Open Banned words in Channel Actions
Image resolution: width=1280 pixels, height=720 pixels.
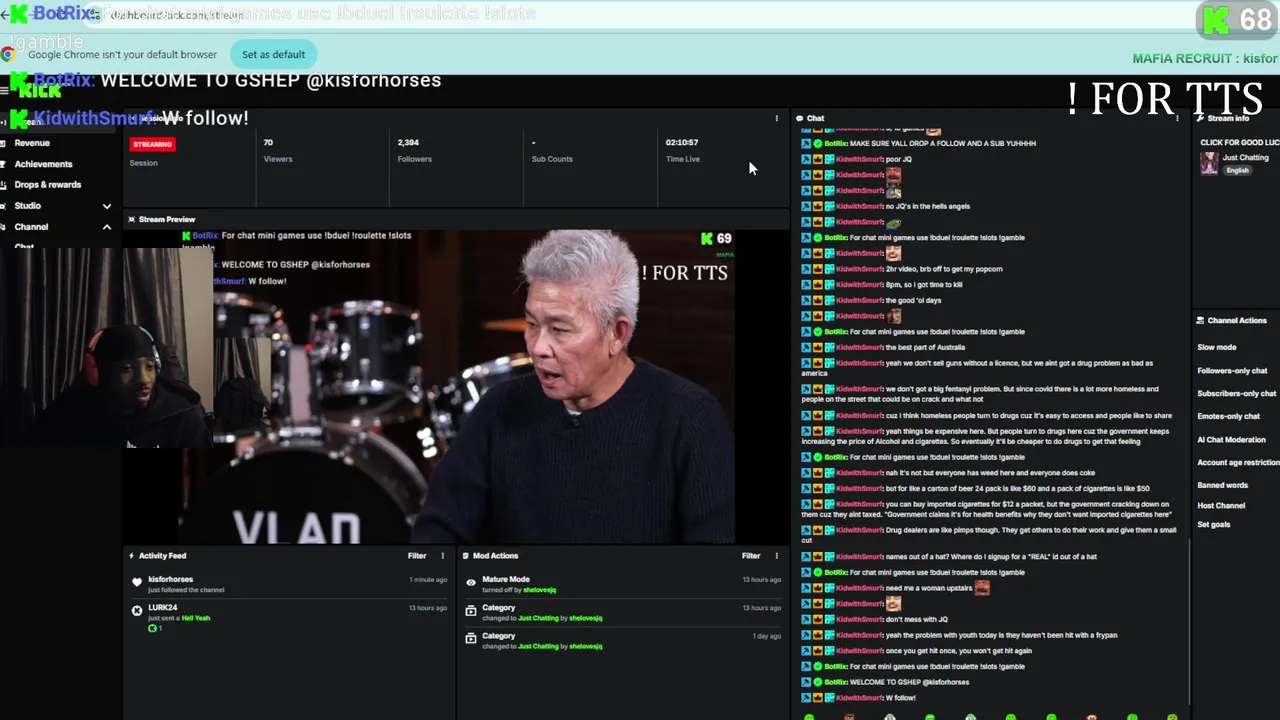pos(1222,486)
